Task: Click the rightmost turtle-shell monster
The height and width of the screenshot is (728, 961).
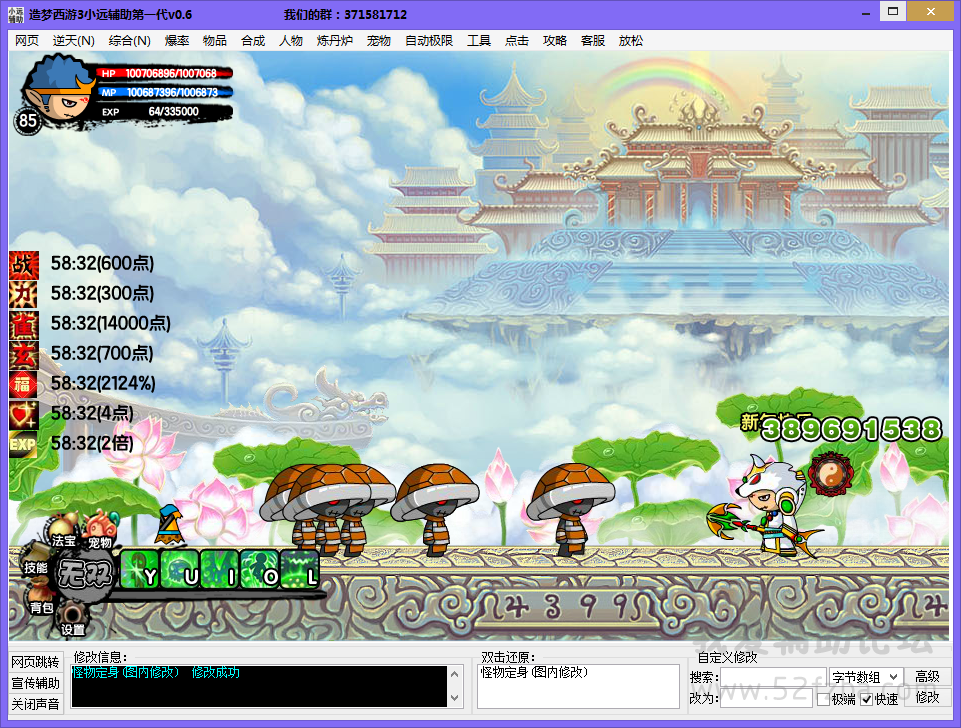Action: click(x=571, y=509)
